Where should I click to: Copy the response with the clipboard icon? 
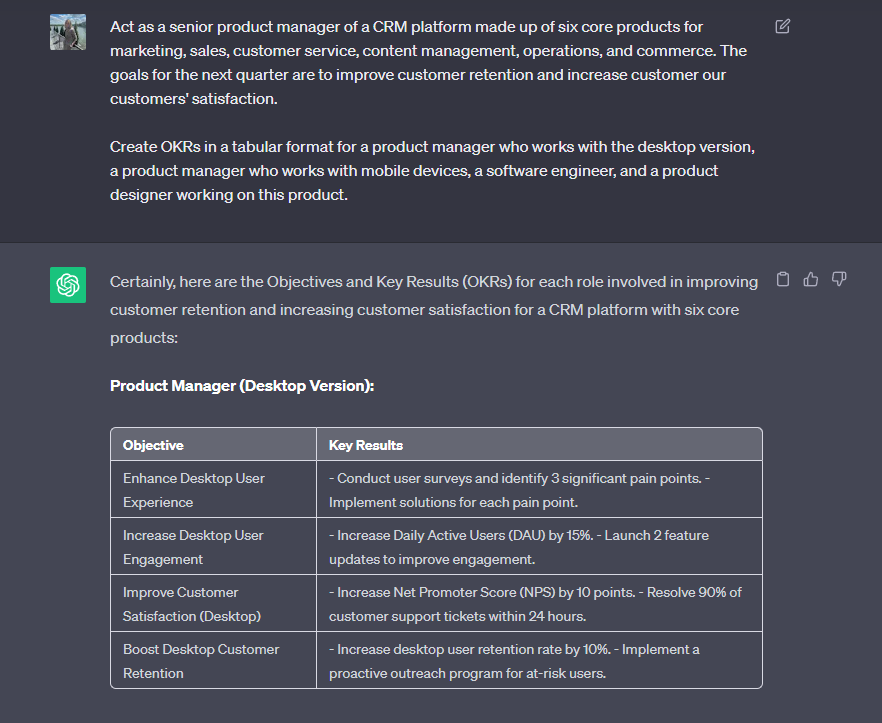(x=783, y=280)
